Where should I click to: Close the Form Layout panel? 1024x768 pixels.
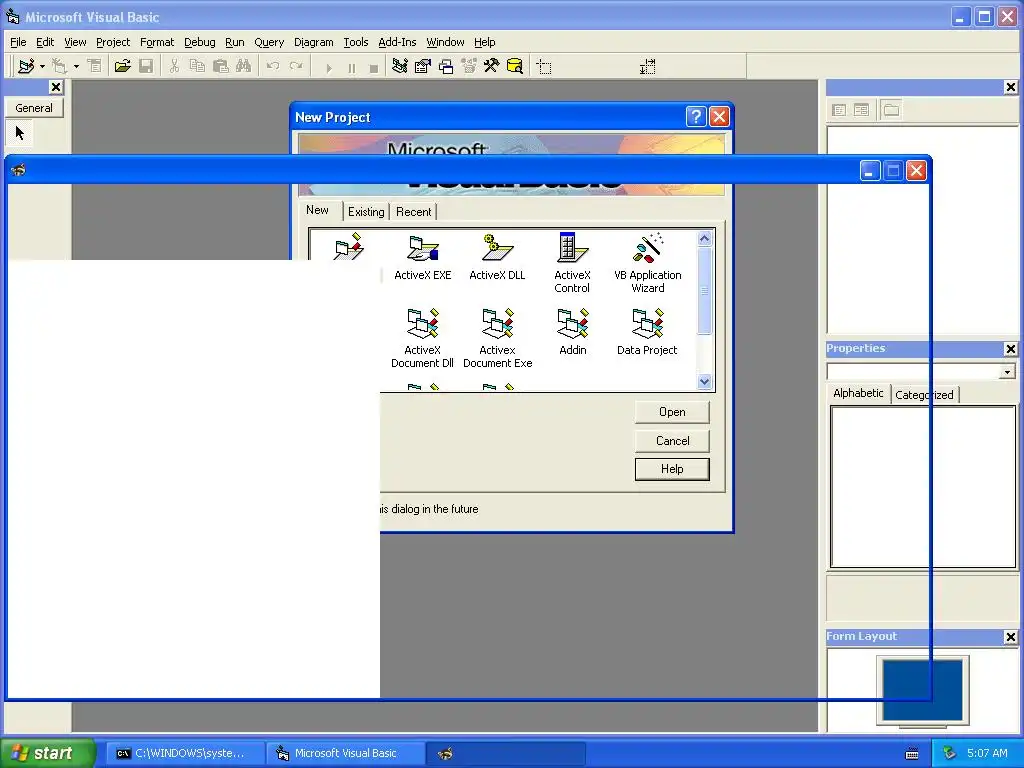[1010, 637]
